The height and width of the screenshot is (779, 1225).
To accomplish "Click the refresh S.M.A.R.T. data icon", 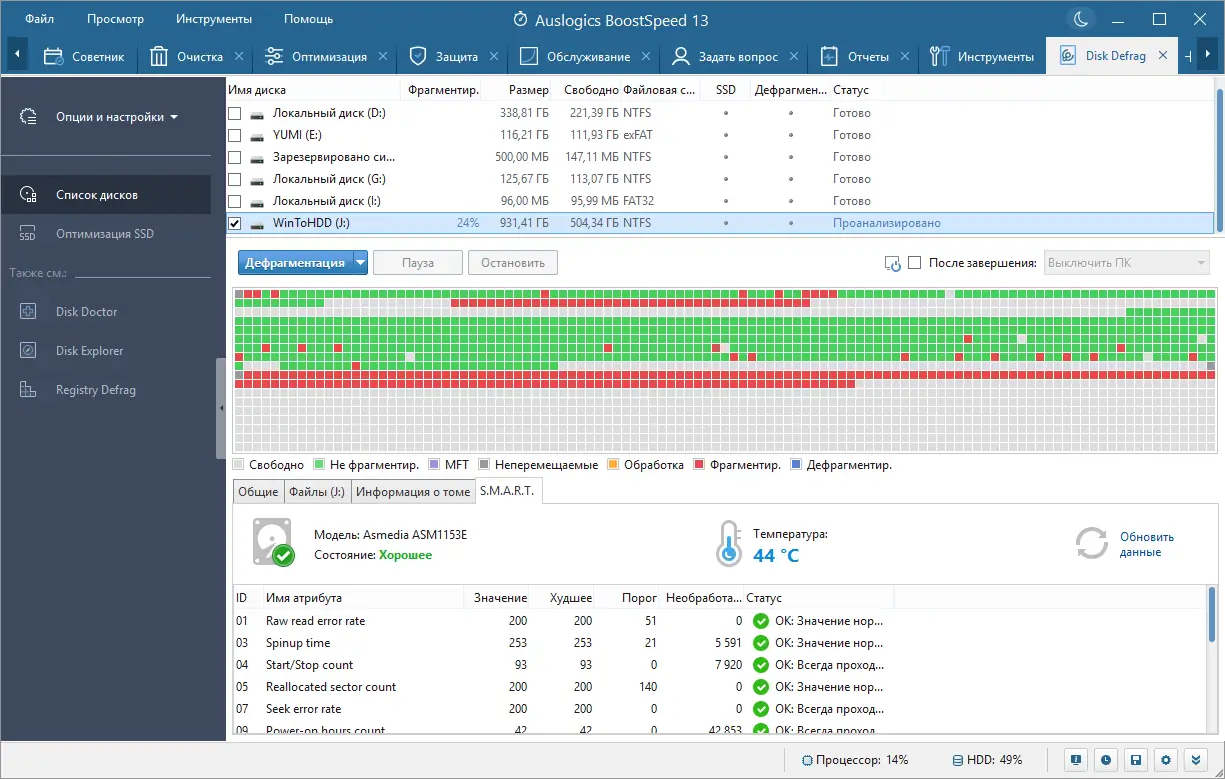I will point(1091,544).
